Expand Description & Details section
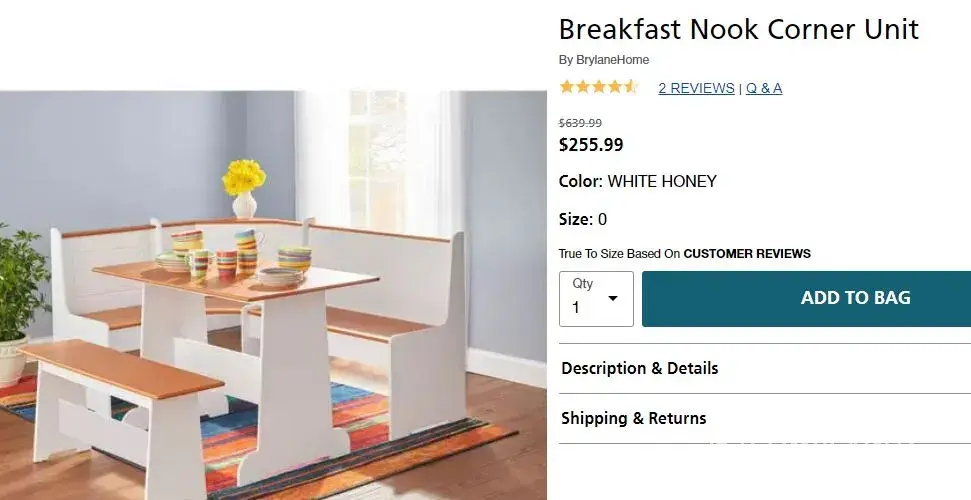971x500 pixels. 640,368
